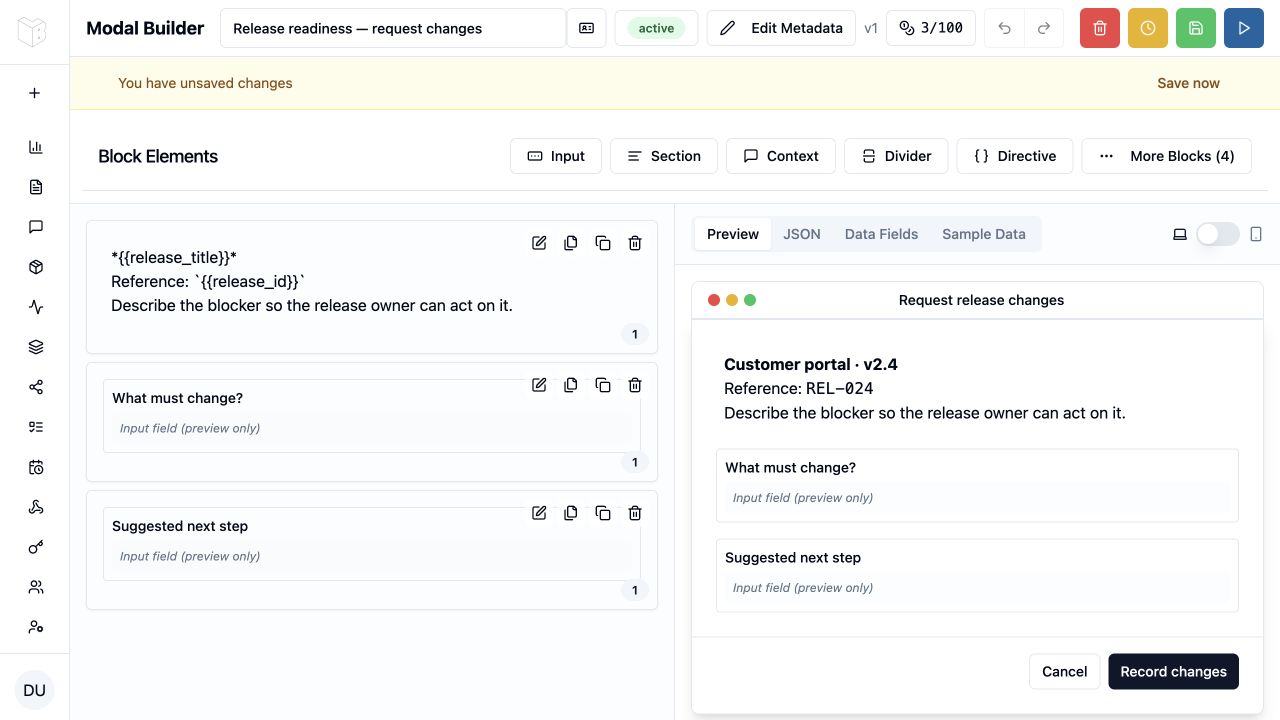Click the modal title input field
The image size is (1280, 720).
393,28
